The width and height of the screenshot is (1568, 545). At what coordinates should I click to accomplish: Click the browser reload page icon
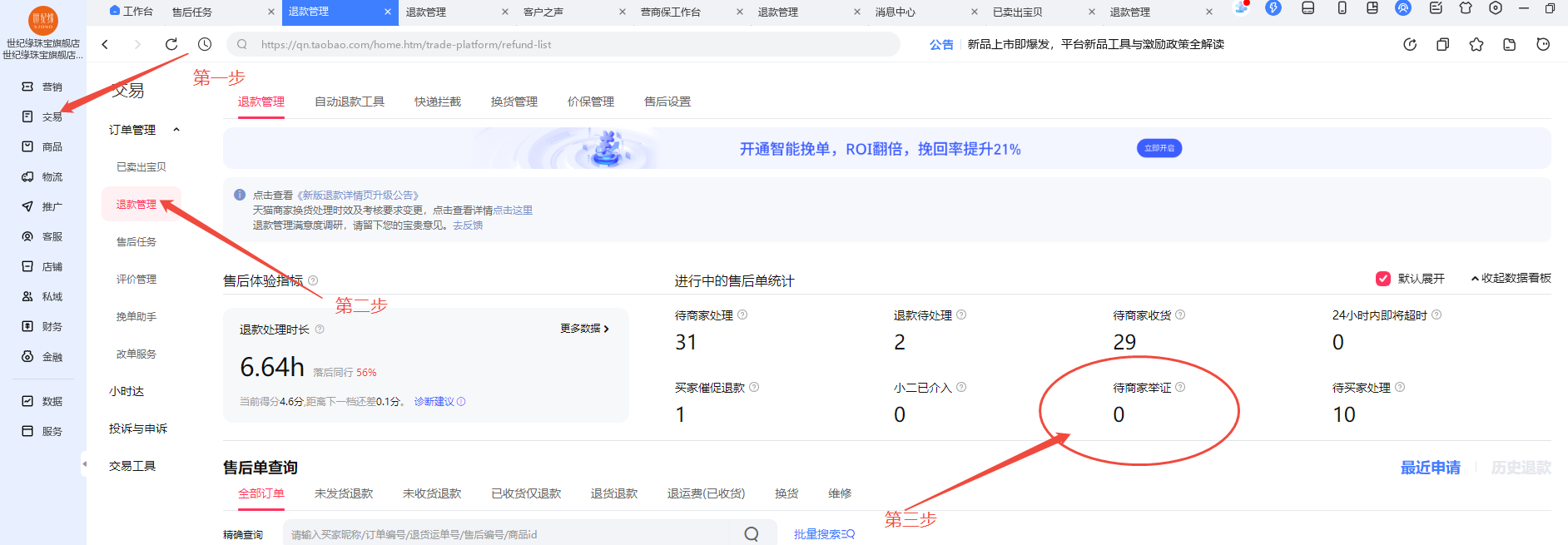coord(171,44)
